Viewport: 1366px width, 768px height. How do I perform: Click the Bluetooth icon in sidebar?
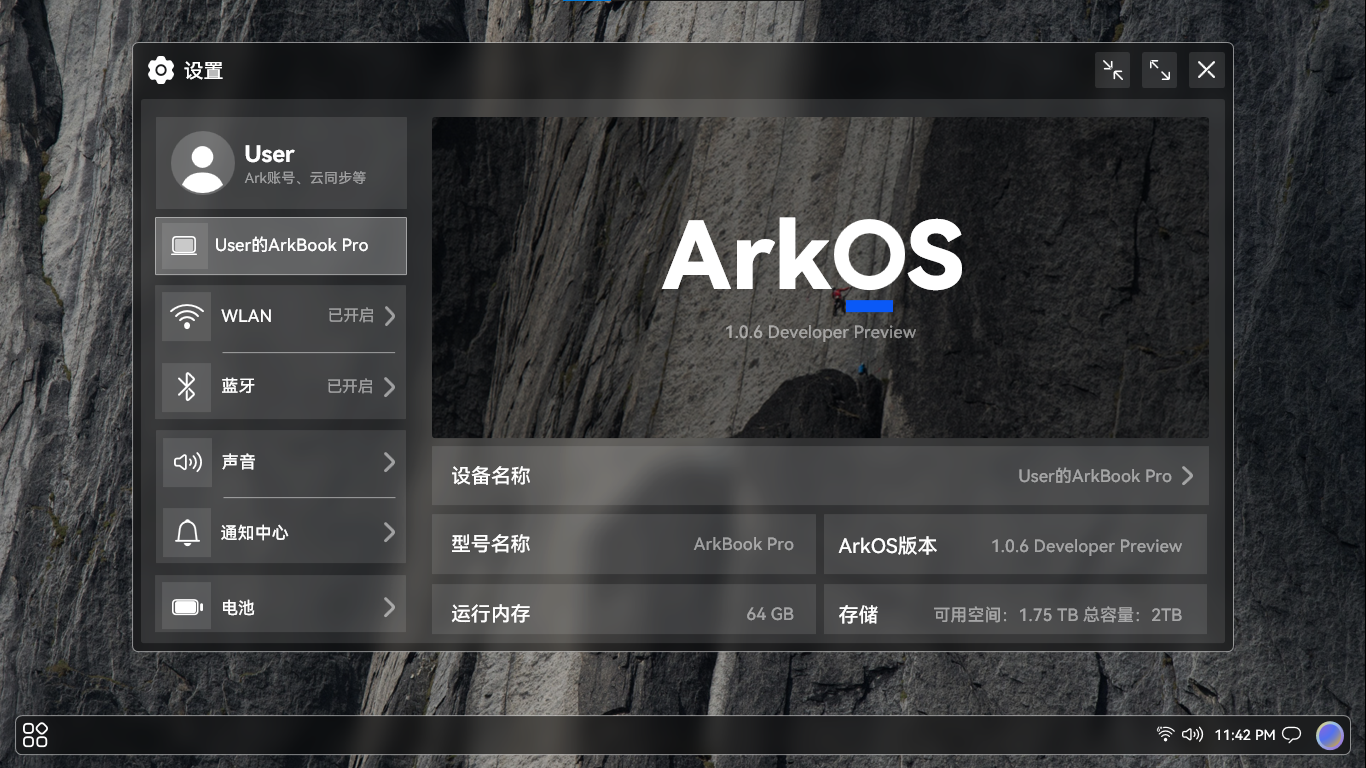tap(186, 387)
